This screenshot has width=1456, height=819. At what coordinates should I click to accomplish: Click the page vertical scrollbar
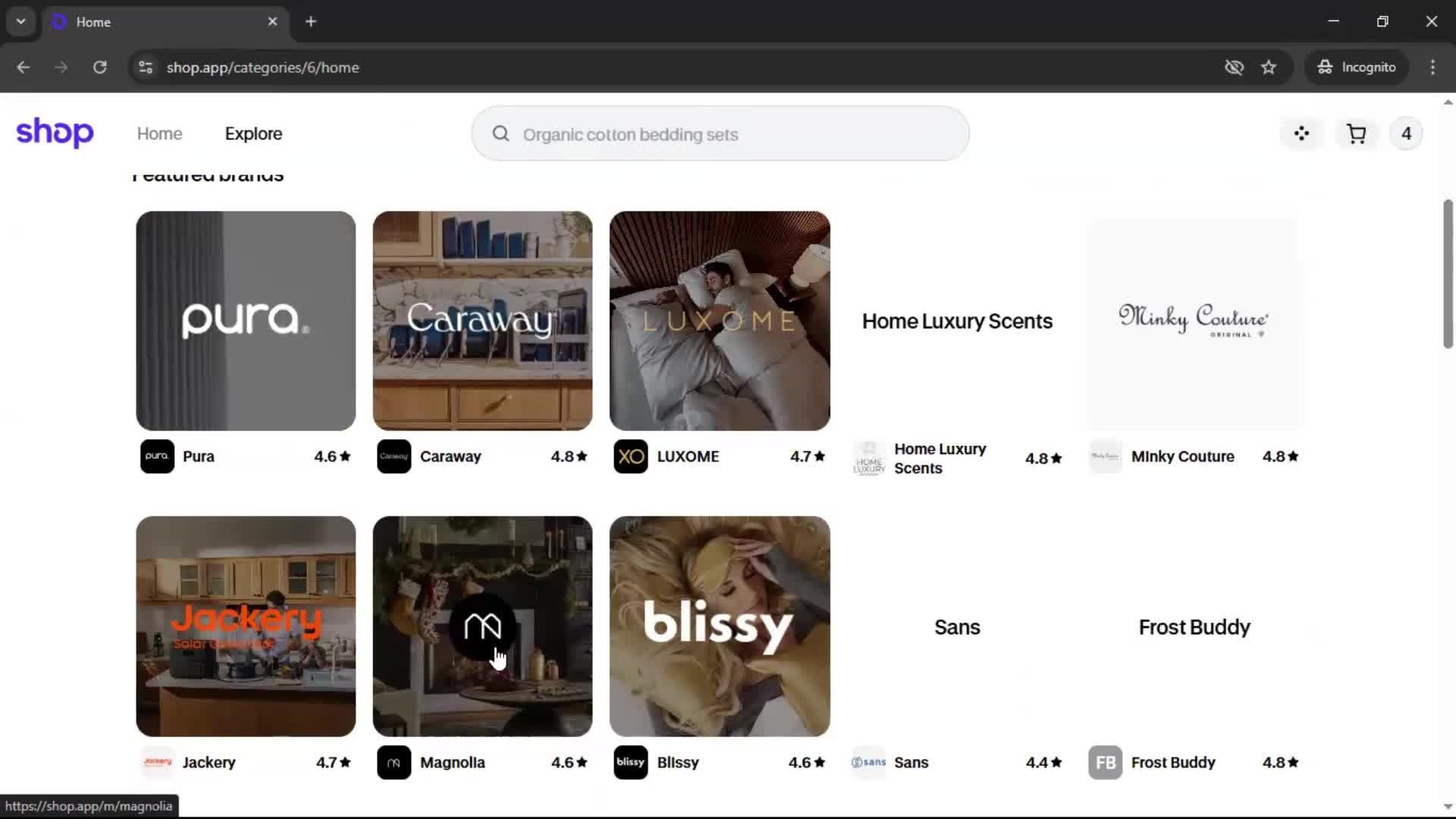tap(1447, 273)
